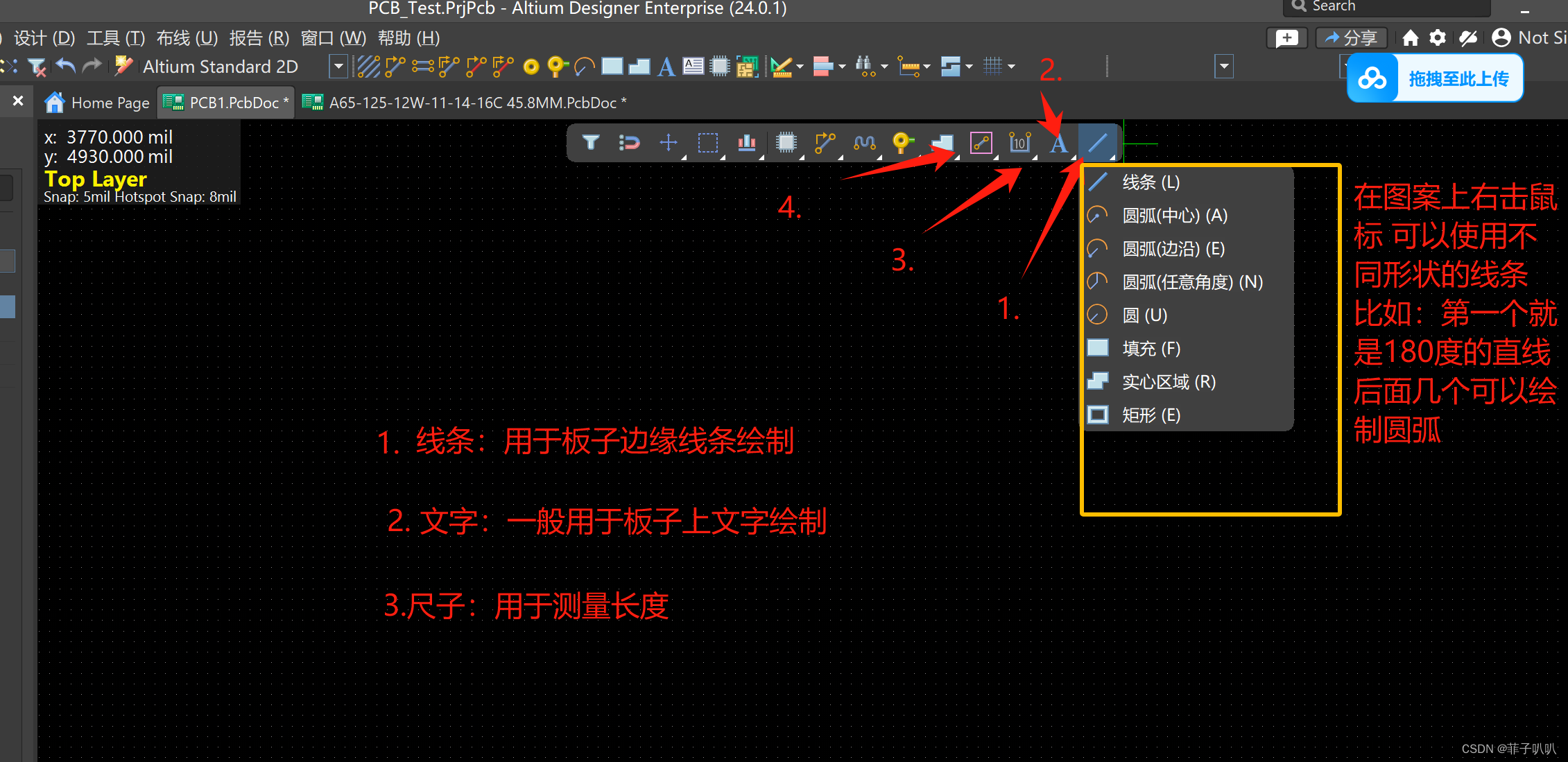This screenshot has width=1568, height=762.
Task: Select the snap magnet tool
Action: (629, 143)
